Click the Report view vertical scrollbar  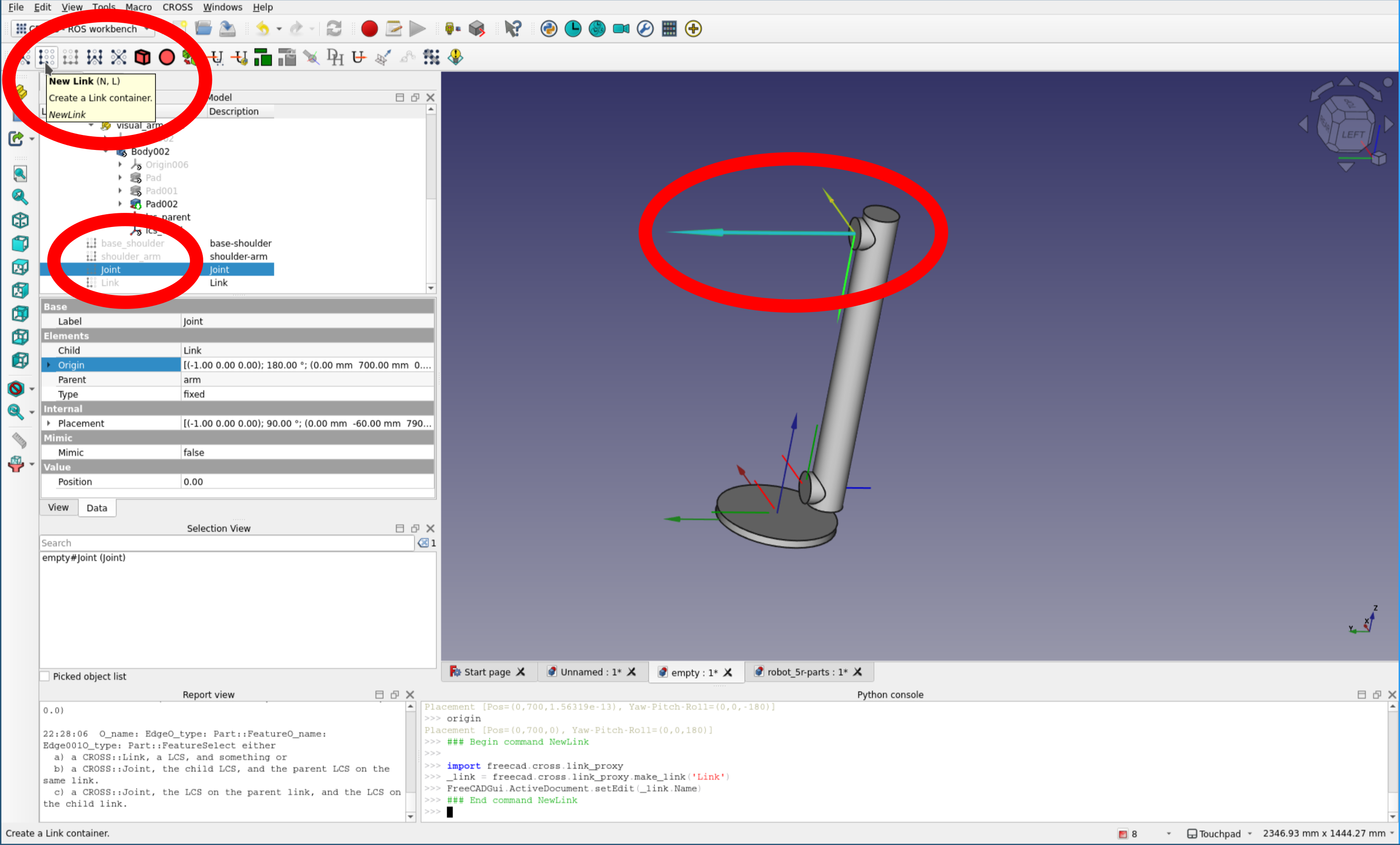click(410, 762)
